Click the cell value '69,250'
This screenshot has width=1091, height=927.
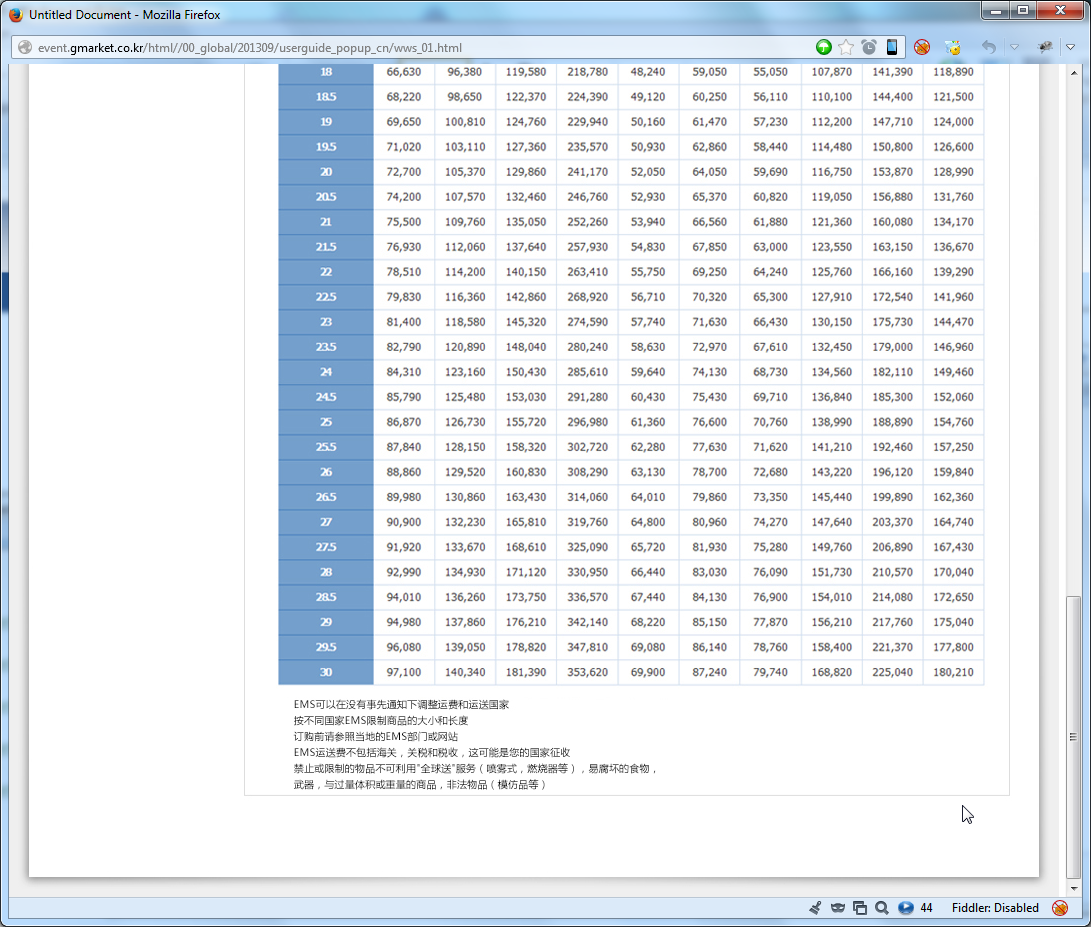[x=709, y=272]
